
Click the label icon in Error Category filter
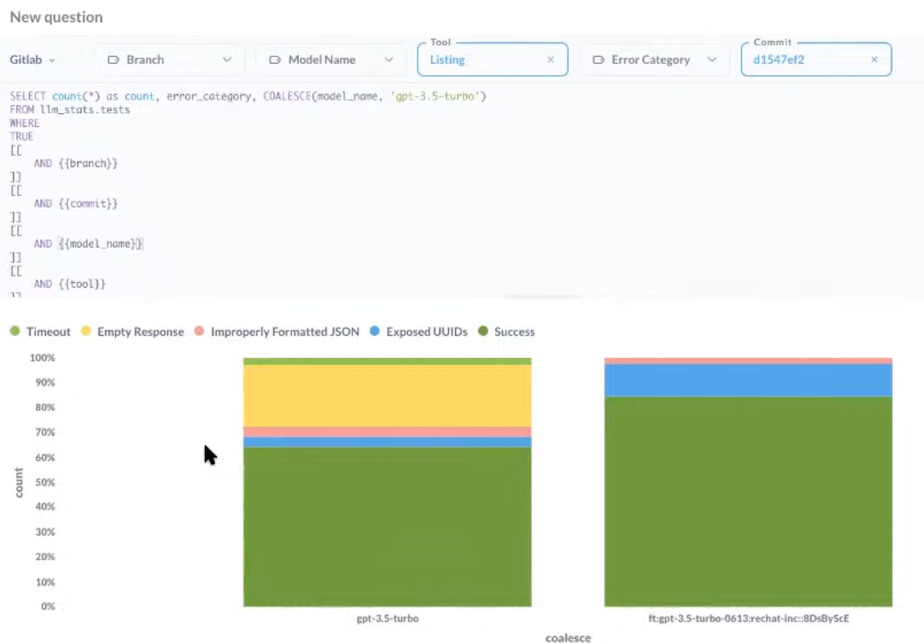coord(600,60)
